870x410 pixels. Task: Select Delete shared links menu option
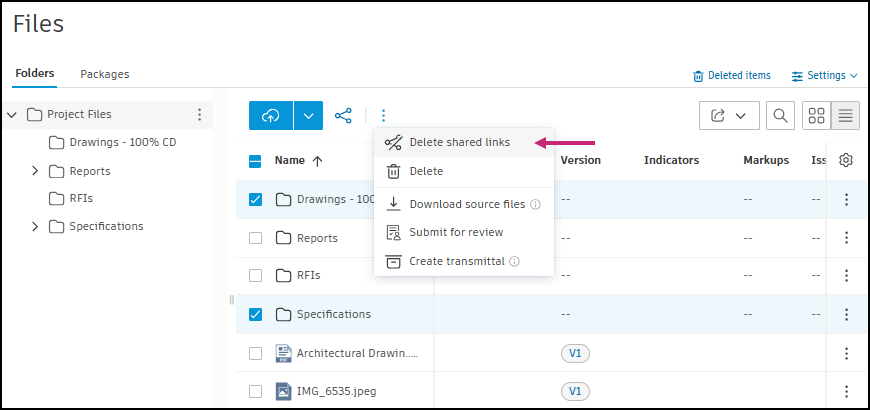tap(464, 143)
